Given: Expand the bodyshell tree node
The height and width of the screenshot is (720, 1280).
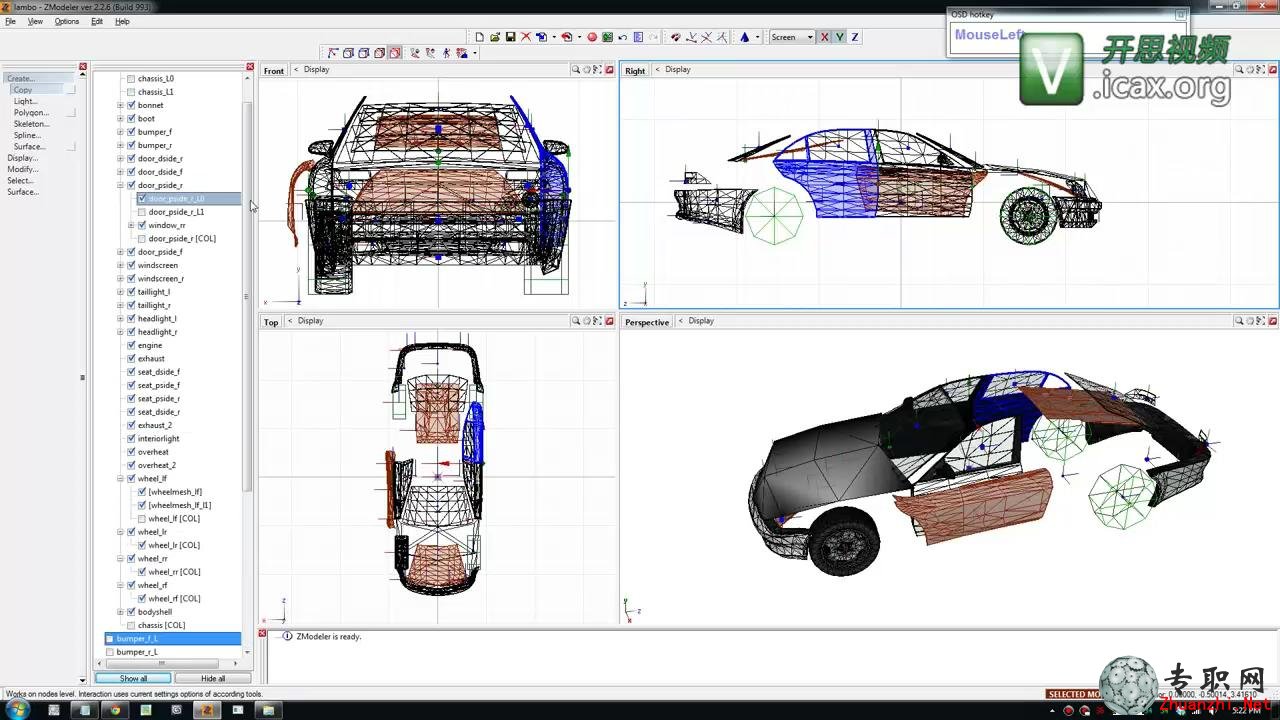Looking at the screenshot, I should coord(120,612).
